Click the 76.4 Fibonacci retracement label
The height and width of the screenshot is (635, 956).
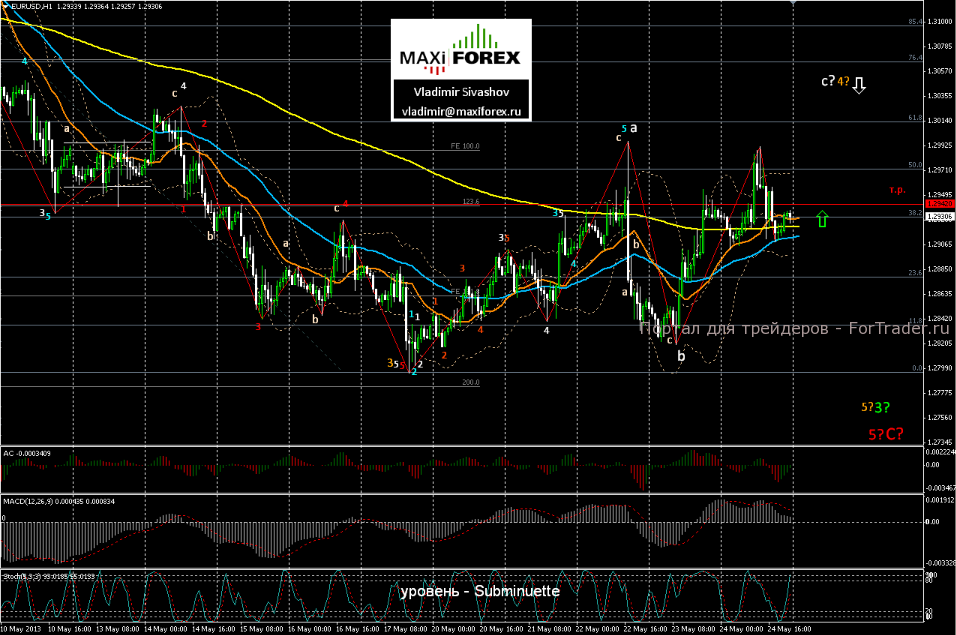[916, 57]
